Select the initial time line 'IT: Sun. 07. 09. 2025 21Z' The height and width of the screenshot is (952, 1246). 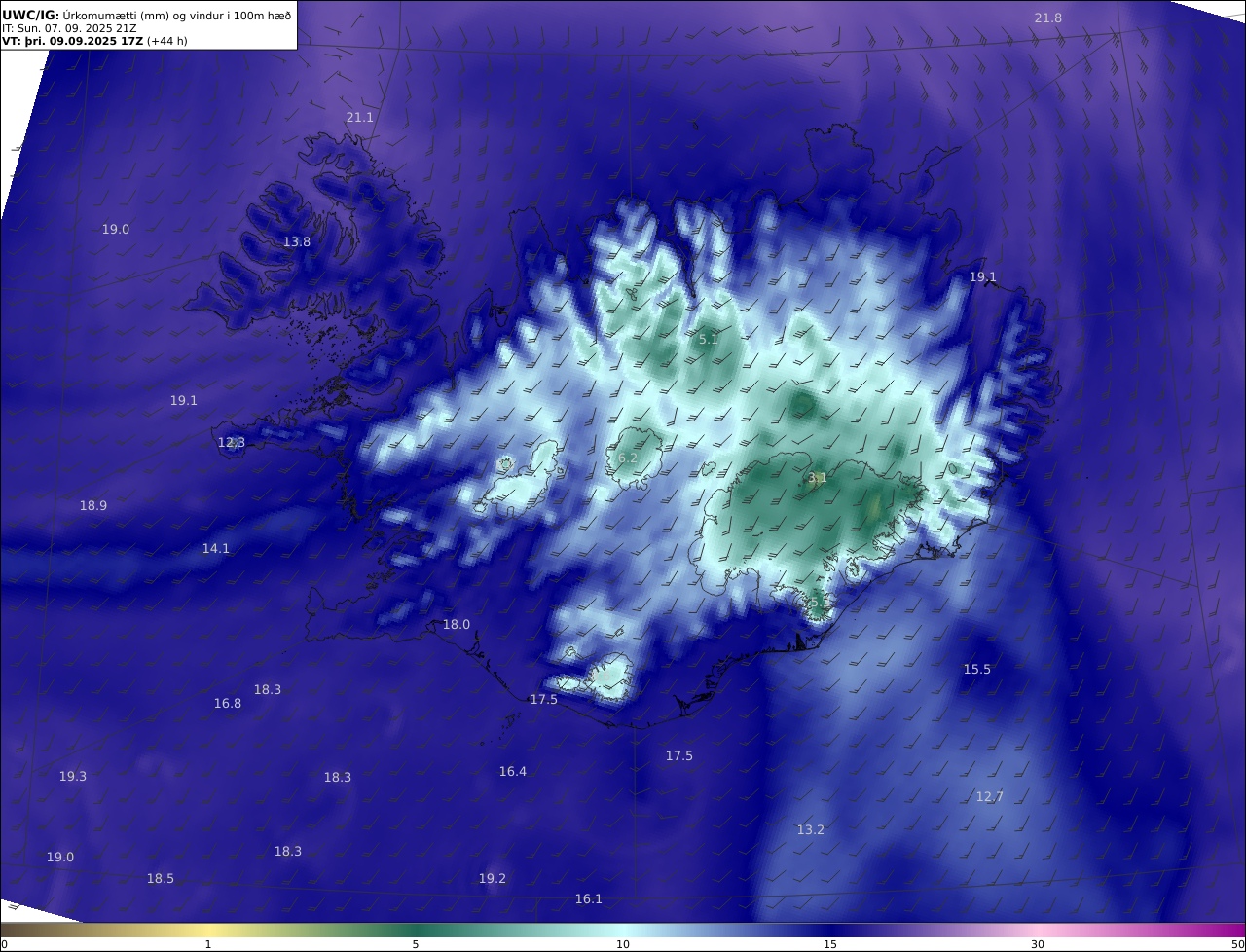click(69, 28)
